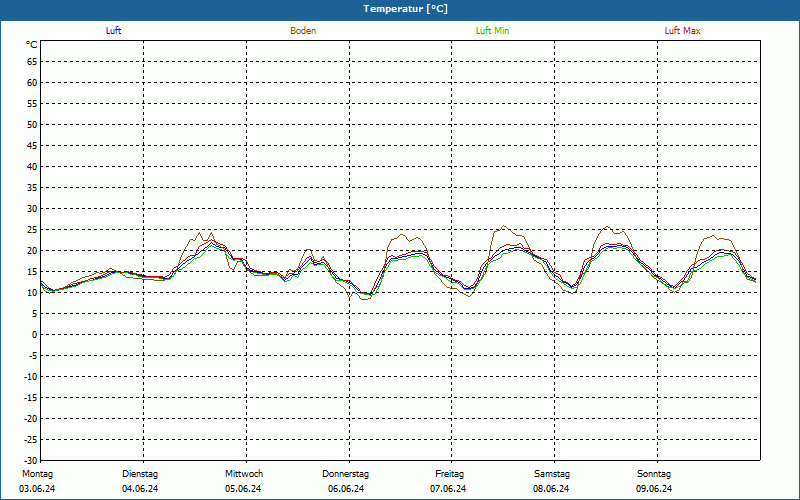The width and height of the screenshot is (800, 500).
Task: Click the Montag day label
Action: pos(37,474)
